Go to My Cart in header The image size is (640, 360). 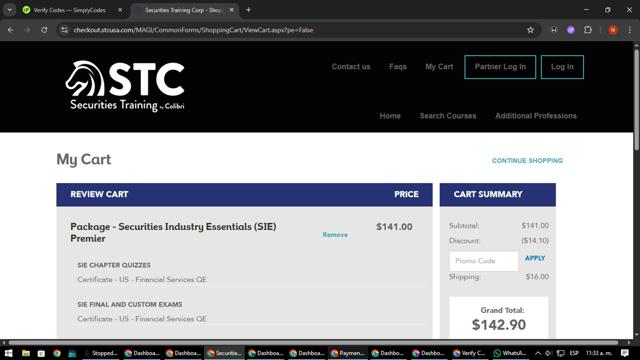[x=439, y=67]
